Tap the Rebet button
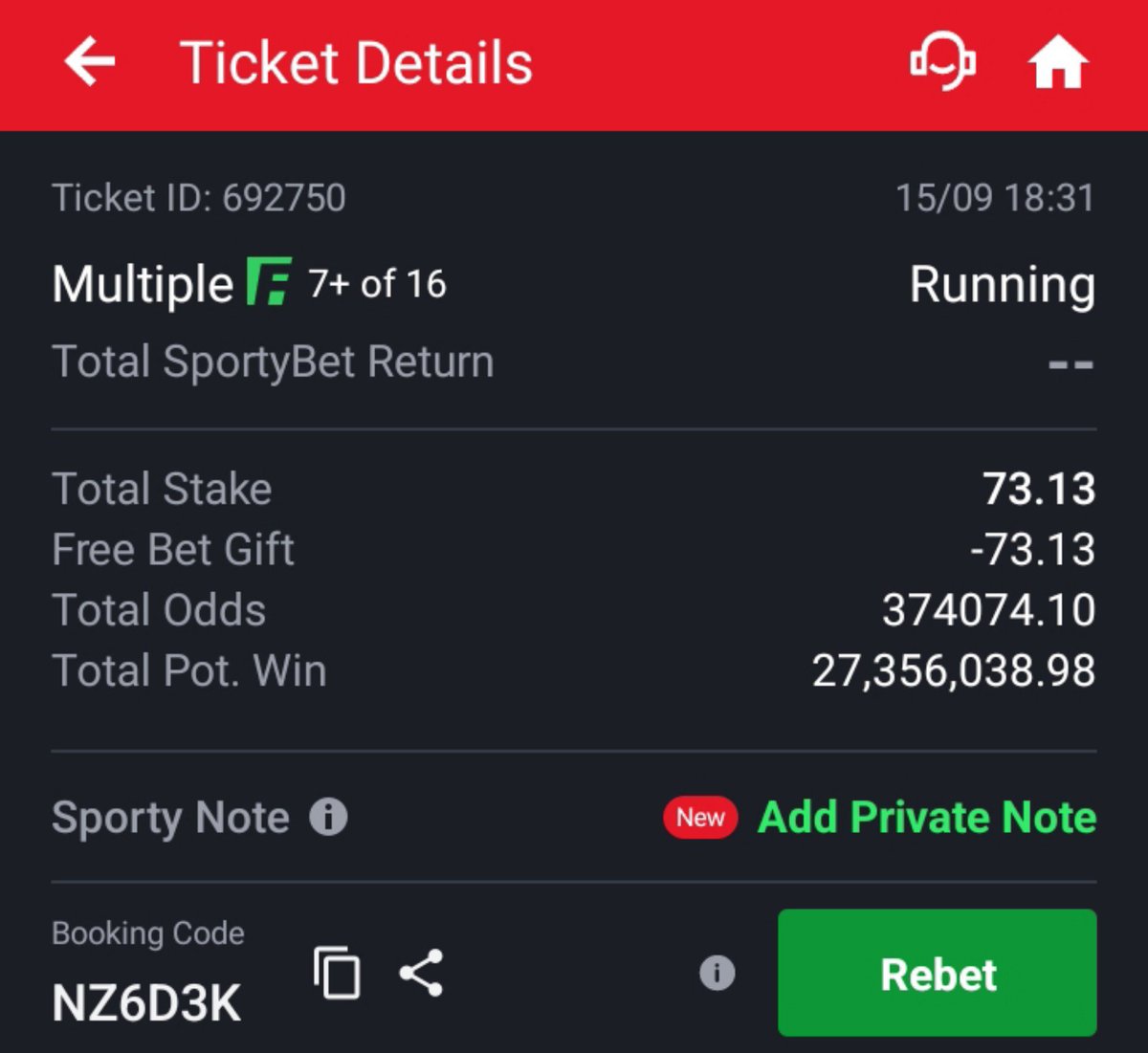Image resolution: width=1148 pixels, height=1053 pixels. [938, 973]
